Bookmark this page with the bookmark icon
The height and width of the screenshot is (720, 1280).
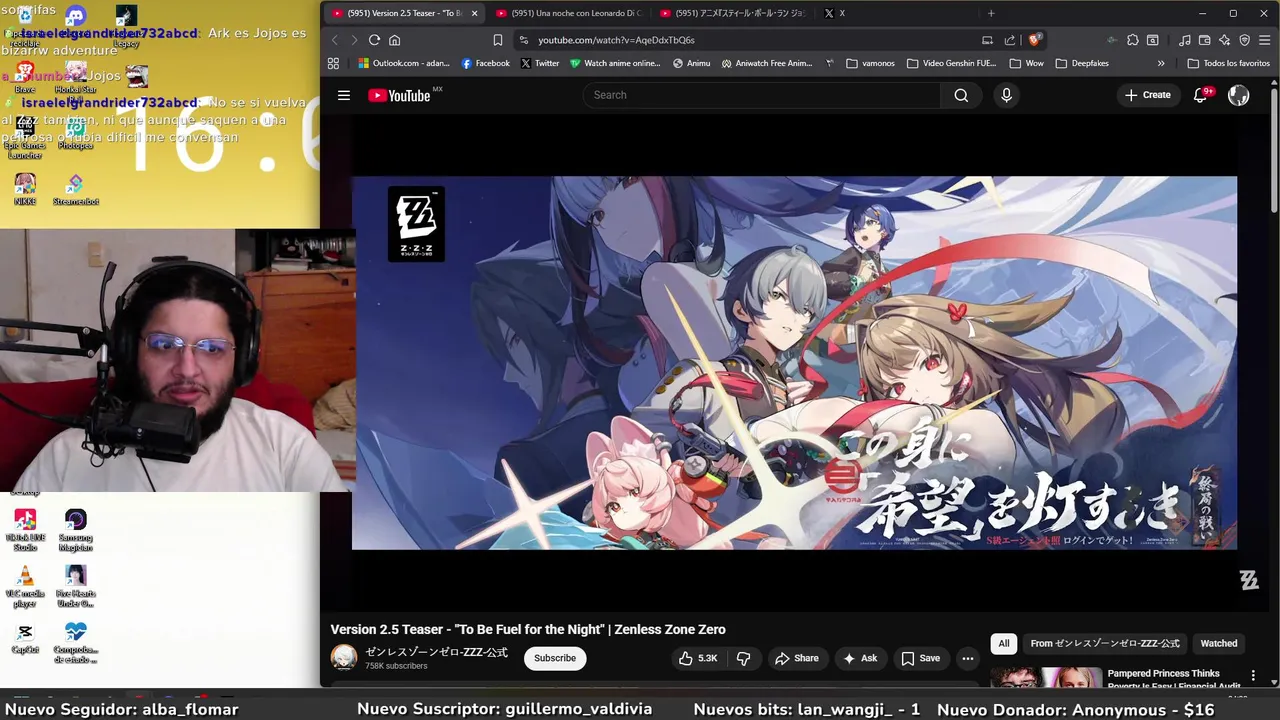click(497, 40)
